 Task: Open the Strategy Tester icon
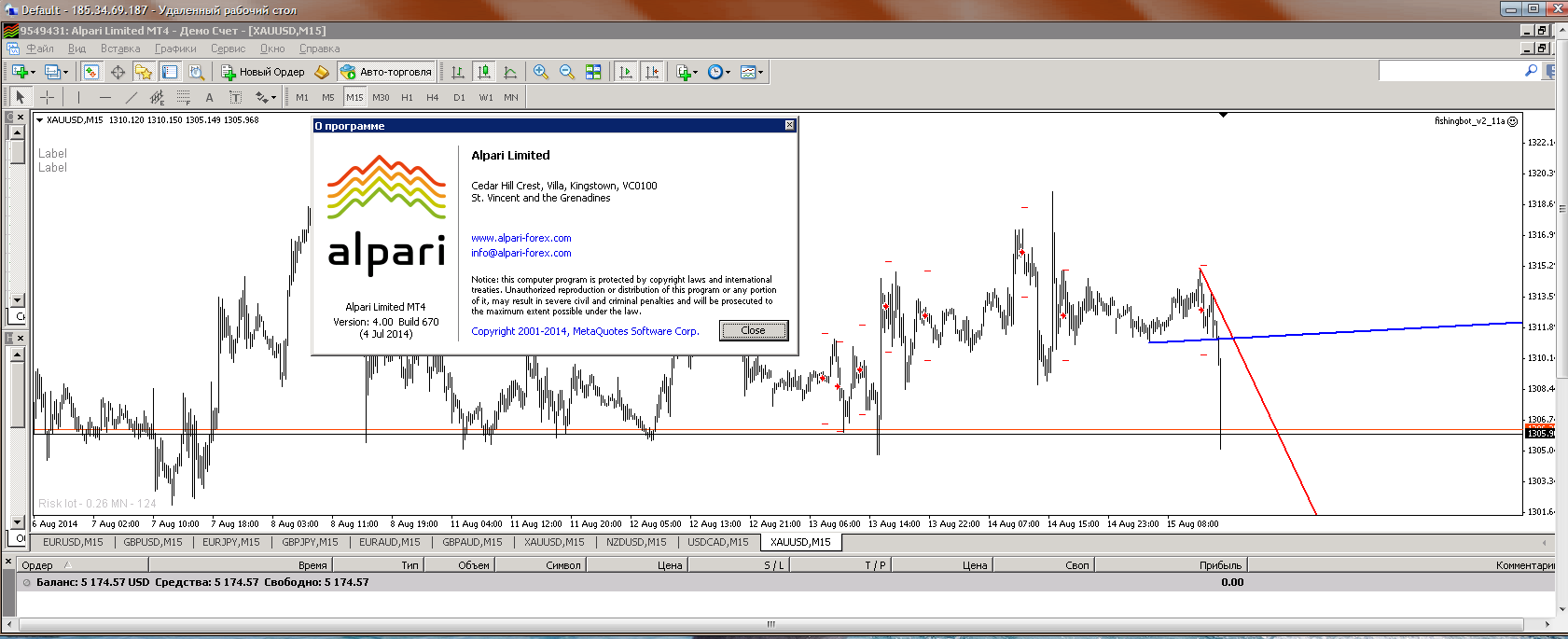[x=196, y=72]
